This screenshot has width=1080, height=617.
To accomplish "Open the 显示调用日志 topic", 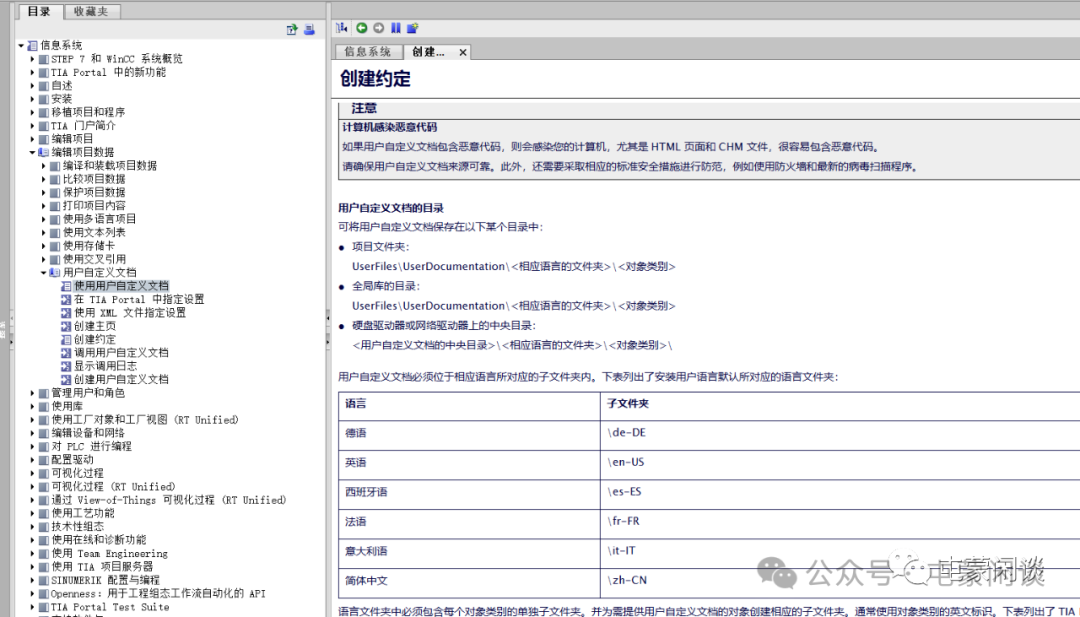I will coord(105,366).
